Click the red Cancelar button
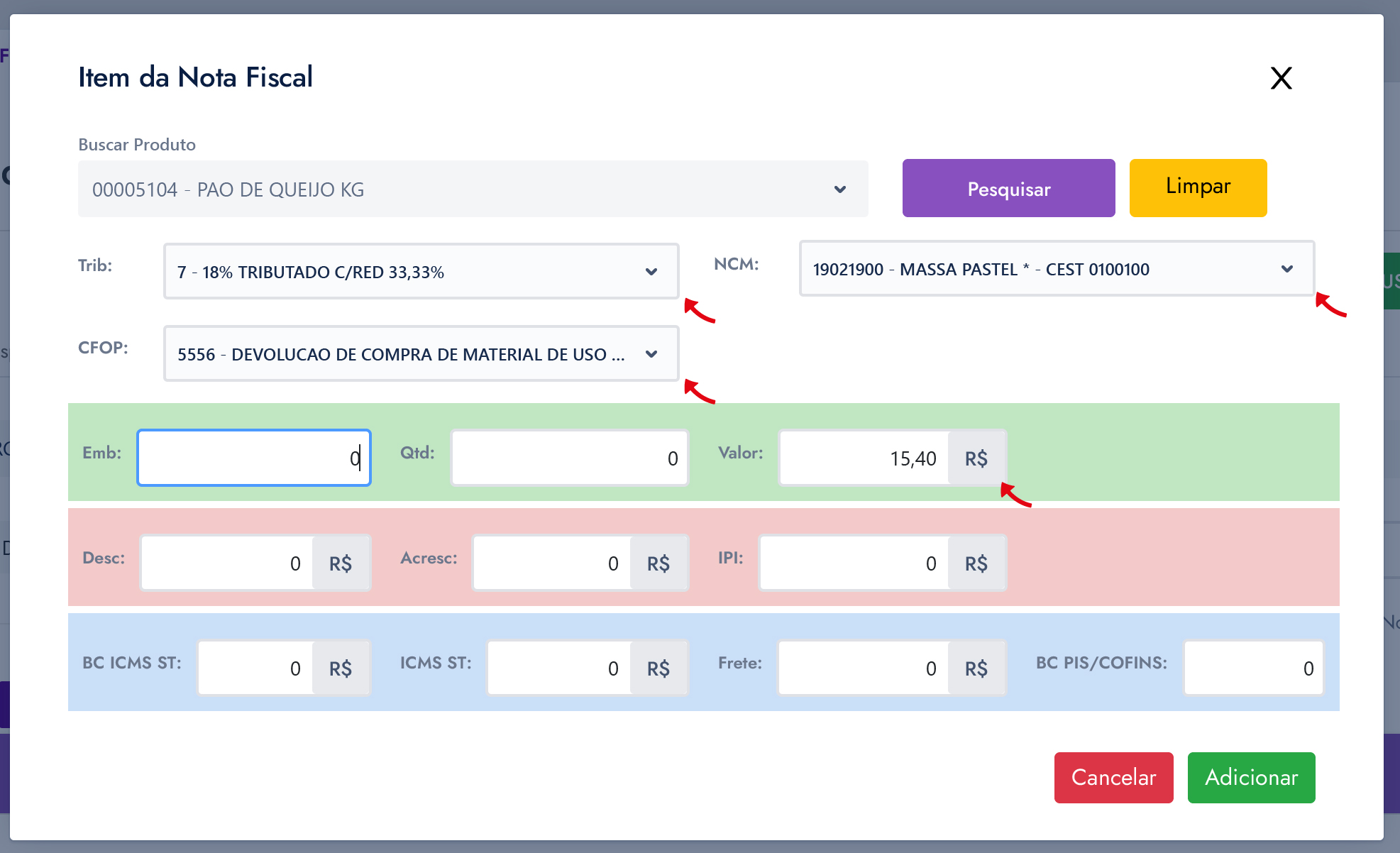The width and height of the screenshot is (1400, 853). point(1113,778)
